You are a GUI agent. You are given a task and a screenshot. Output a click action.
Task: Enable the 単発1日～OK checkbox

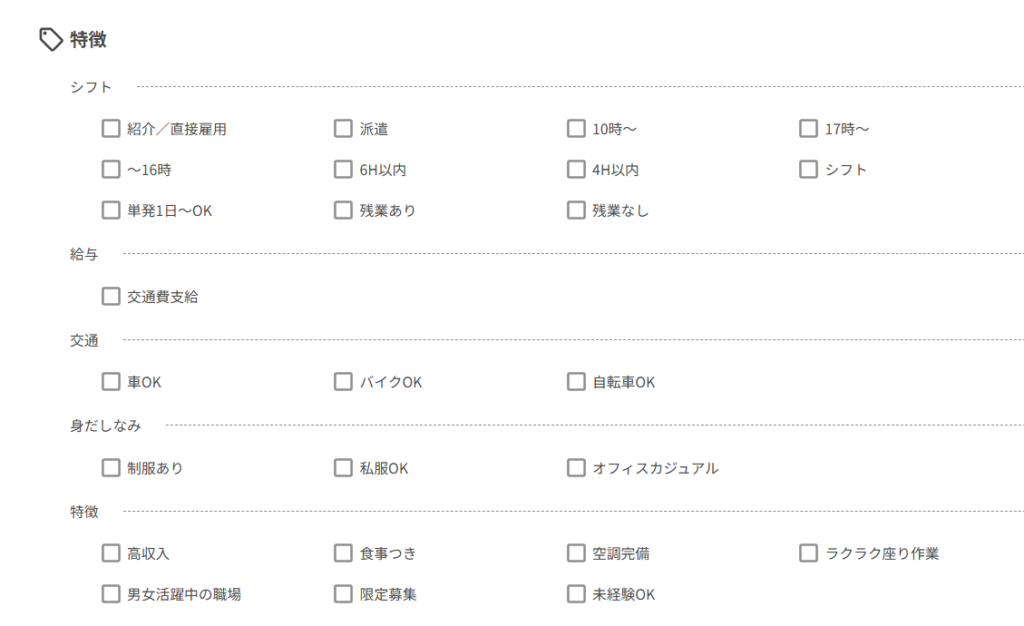[110, 210]
